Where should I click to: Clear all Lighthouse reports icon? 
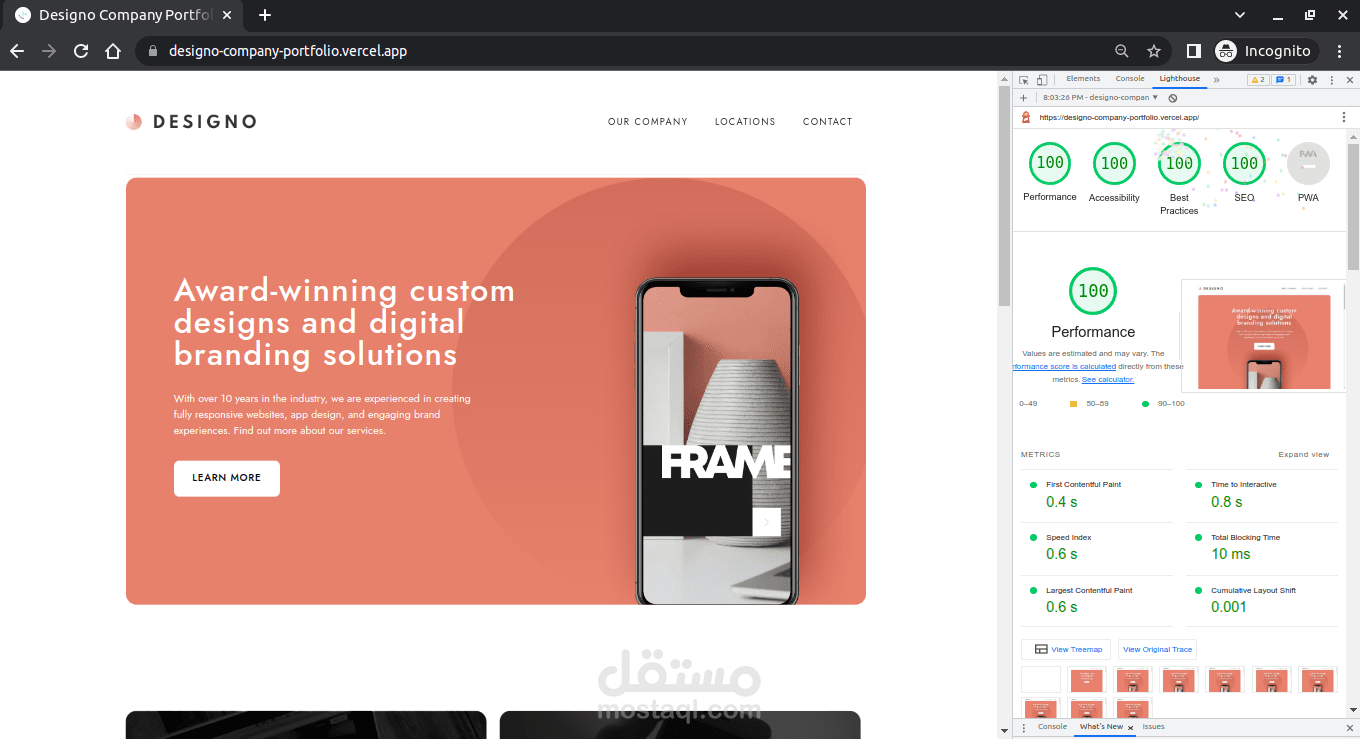point(1173,98)
